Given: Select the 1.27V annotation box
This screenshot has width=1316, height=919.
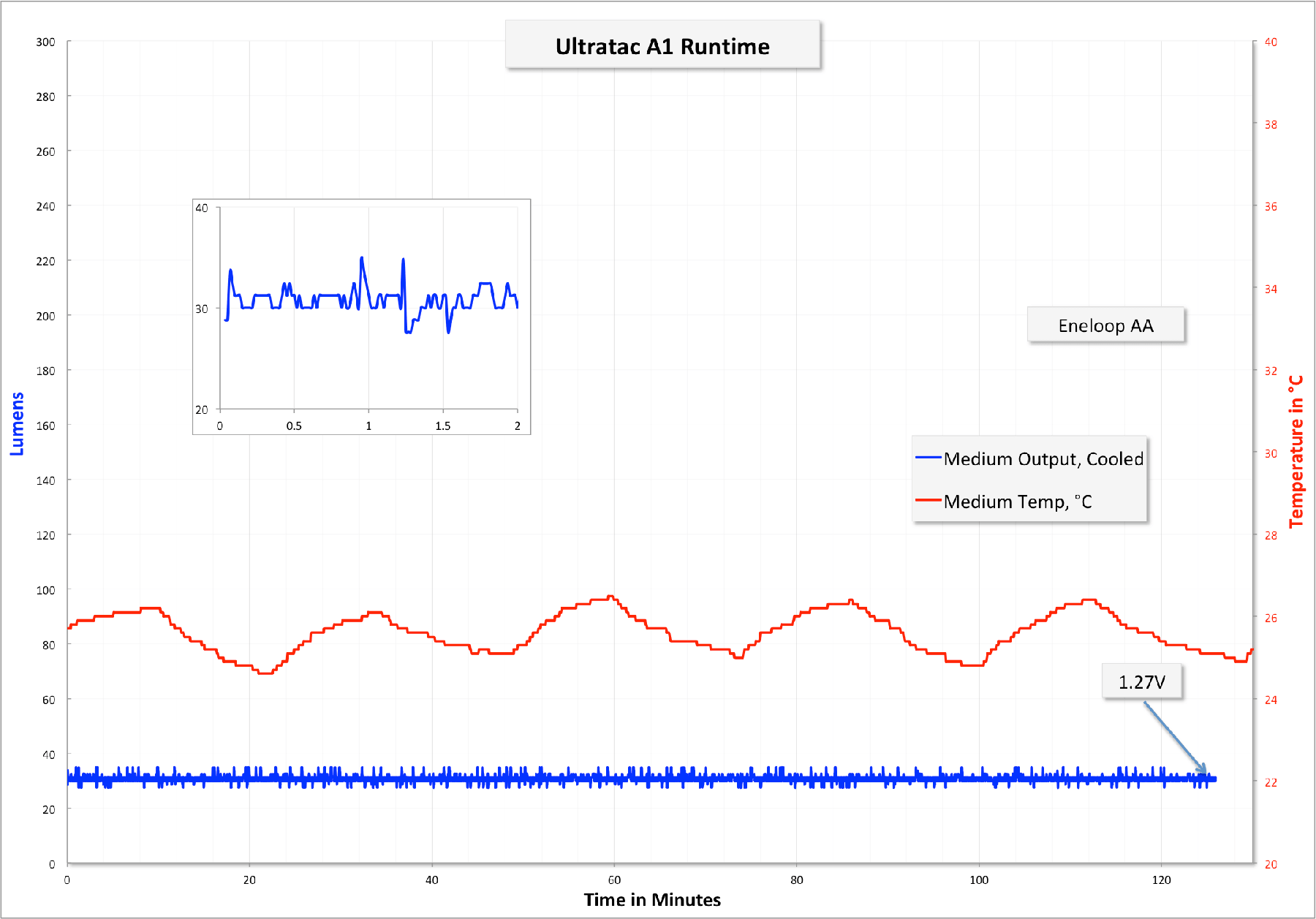Looking at the screenshot, I should click(x=1141, y=682).
